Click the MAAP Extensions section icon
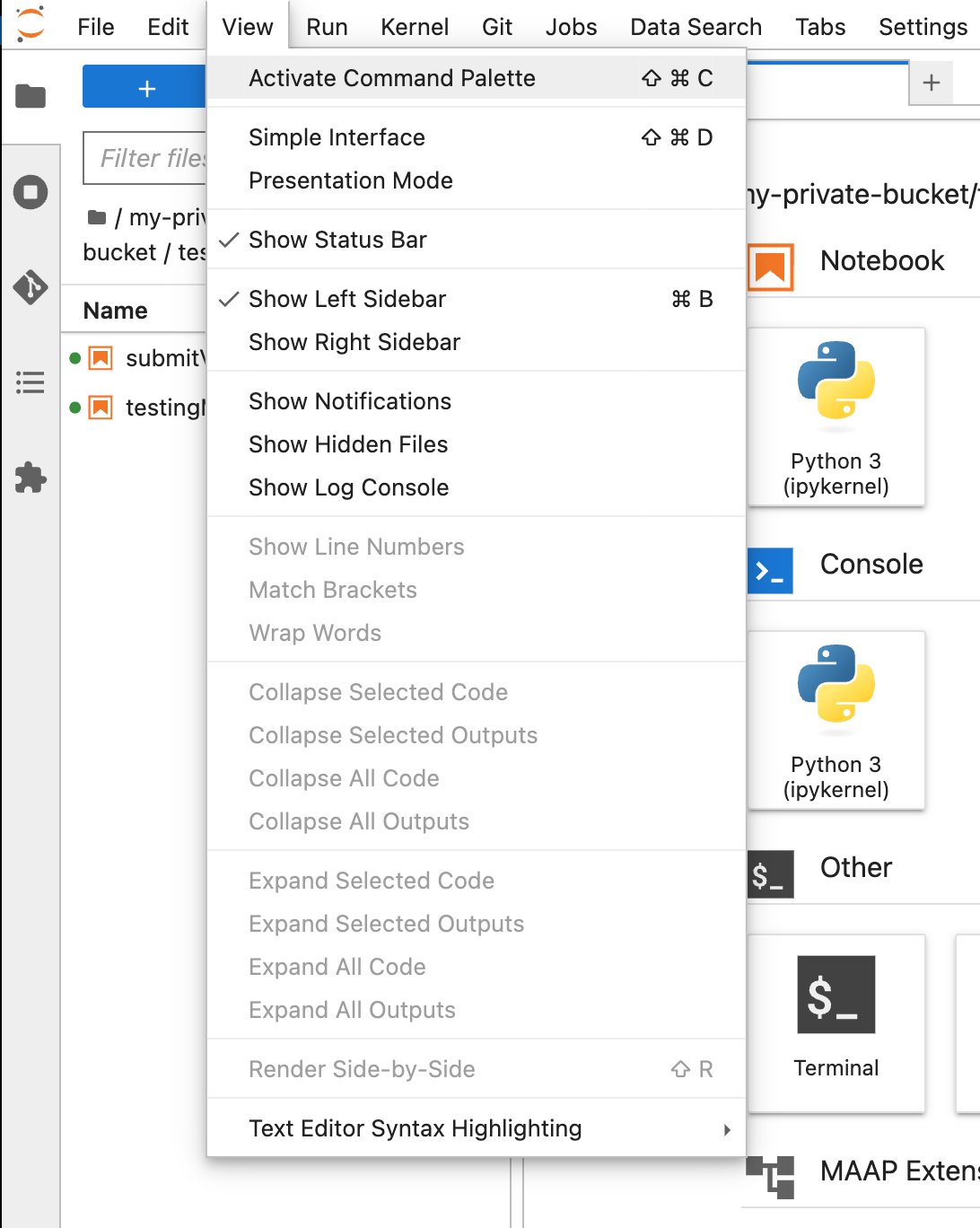980x1228 pixels. point(770,1177)
